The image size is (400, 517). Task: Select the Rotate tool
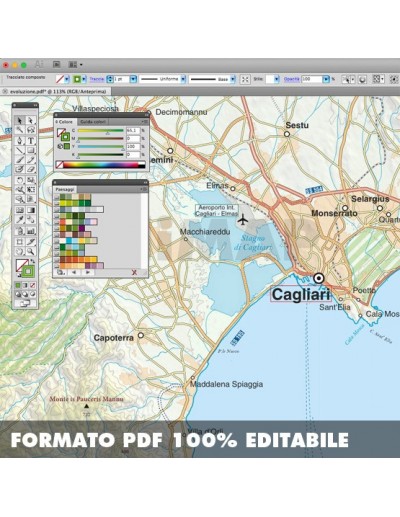20,180
